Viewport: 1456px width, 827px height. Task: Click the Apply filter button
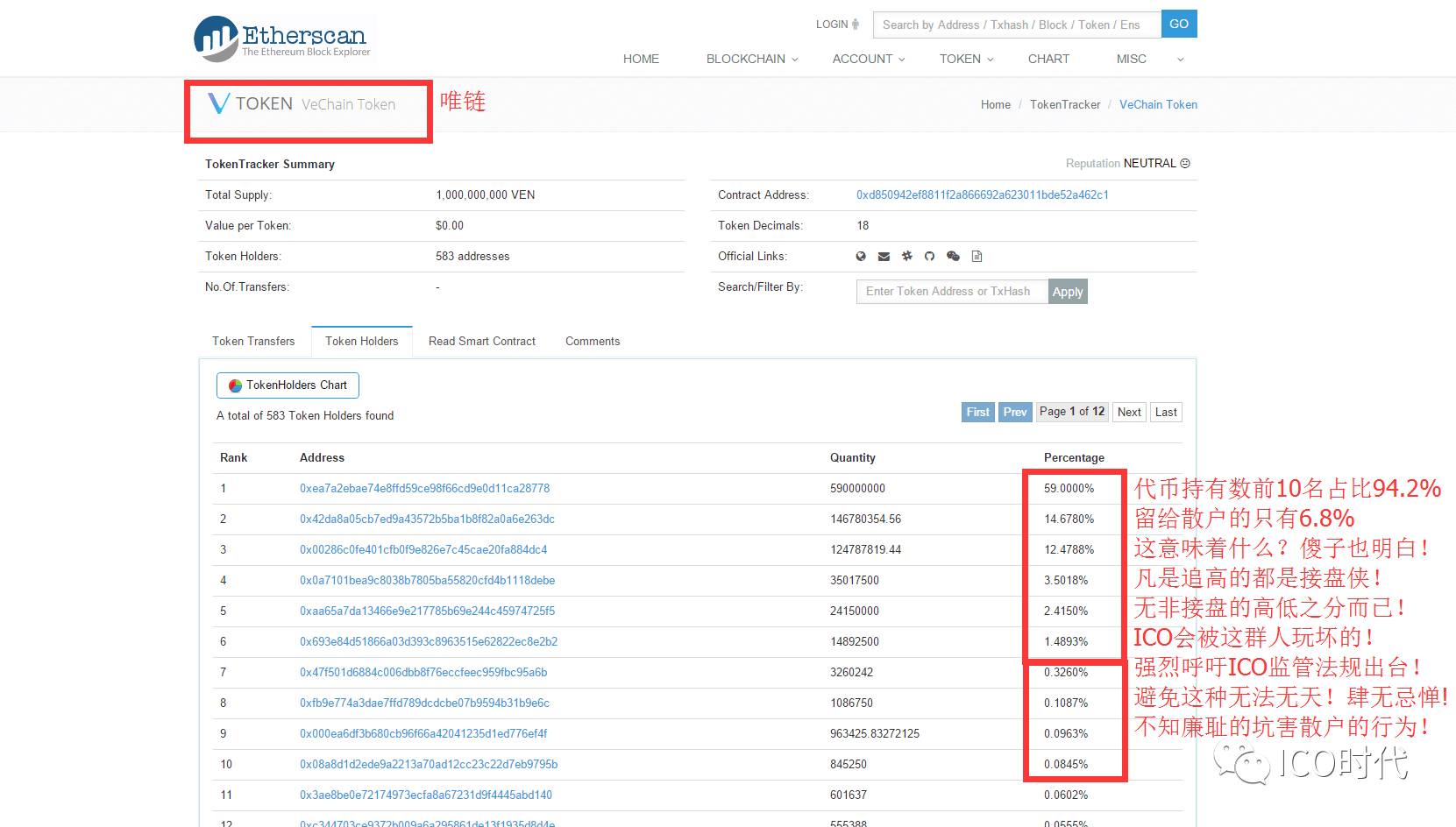point(1068,292)
